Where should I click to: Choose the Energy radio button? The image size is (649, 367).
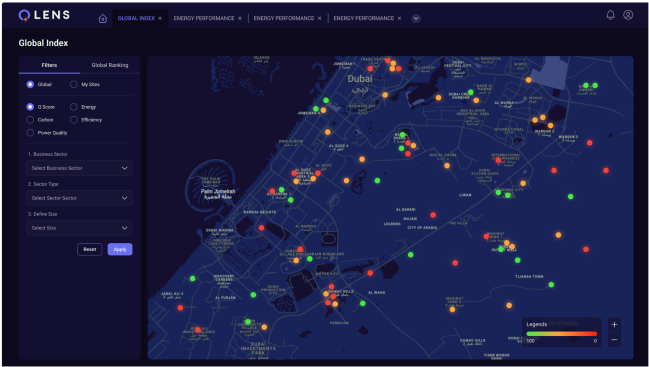74,107
